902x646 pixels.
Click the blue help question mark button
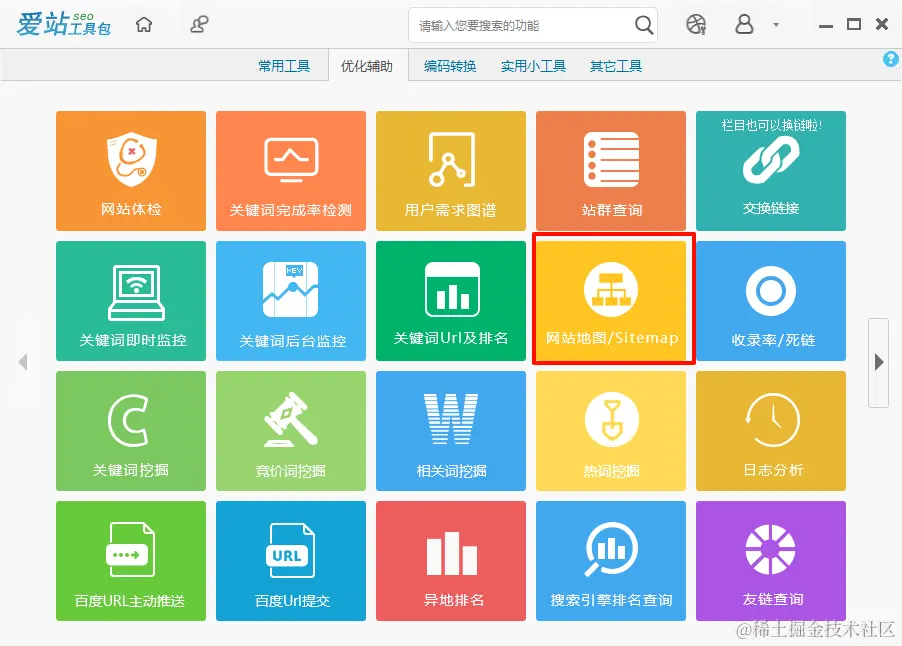tap(890, 58)
